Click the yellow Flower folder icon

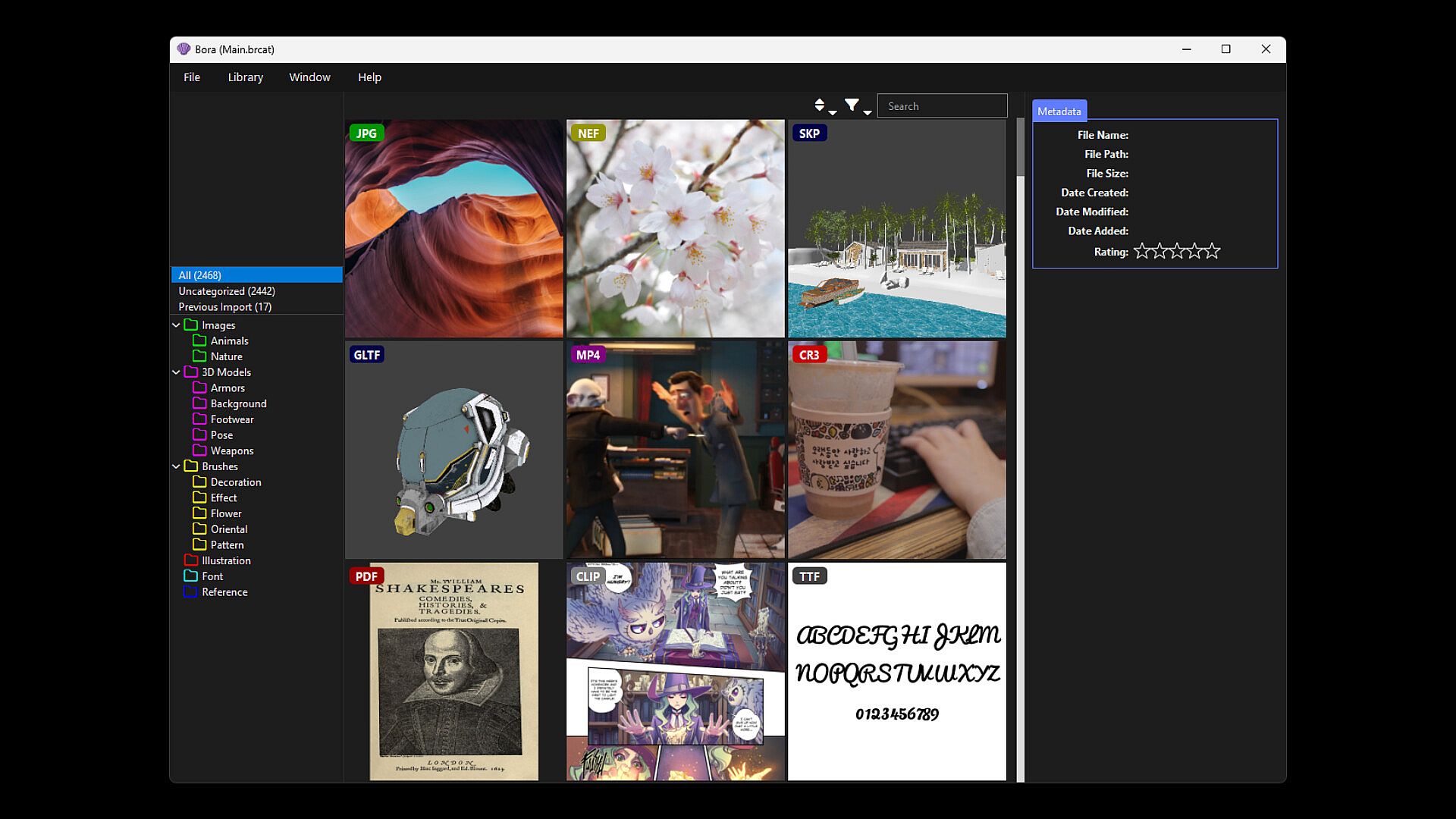pos(199,513)
